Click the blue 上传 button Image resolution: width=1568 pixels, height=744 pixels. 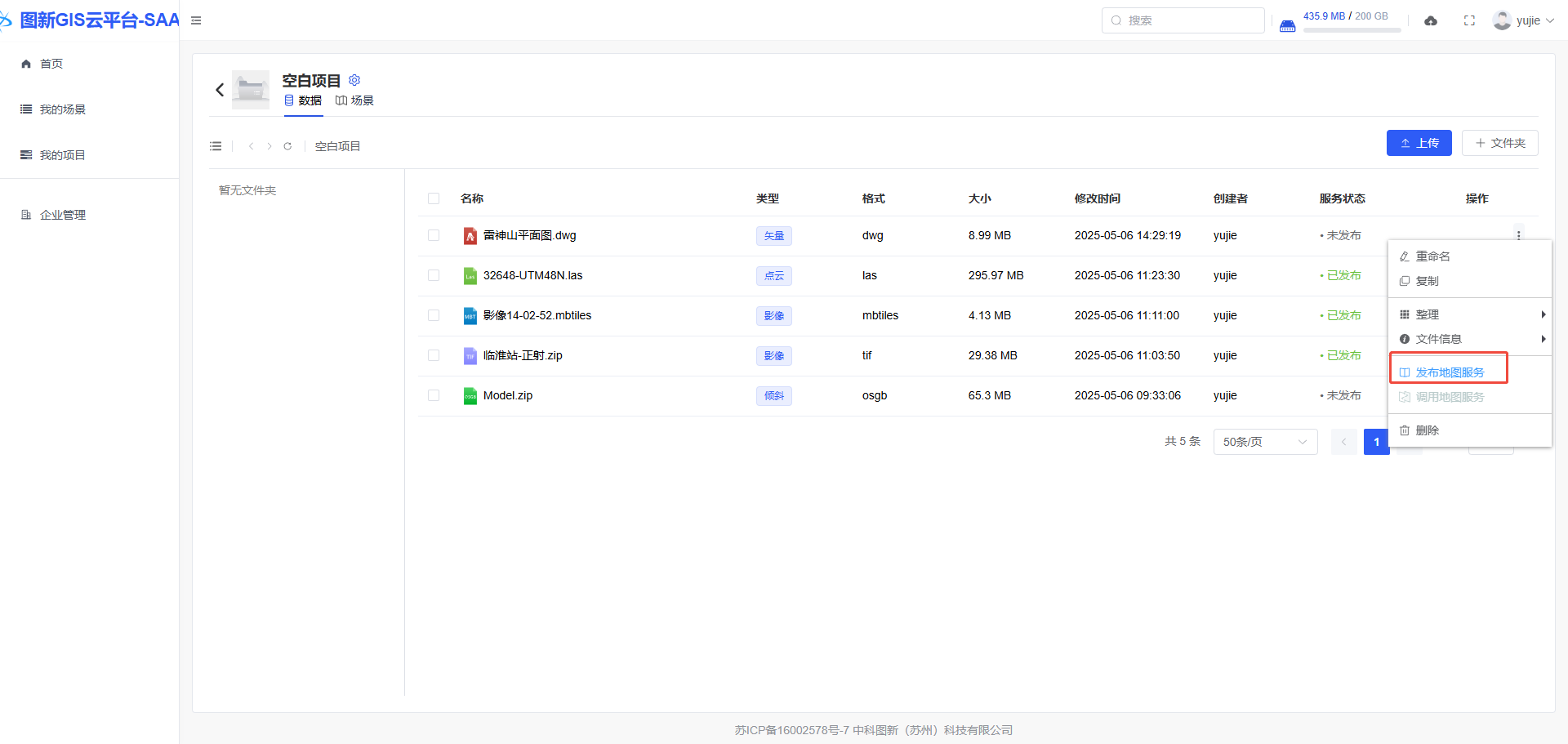(1419, 143)
